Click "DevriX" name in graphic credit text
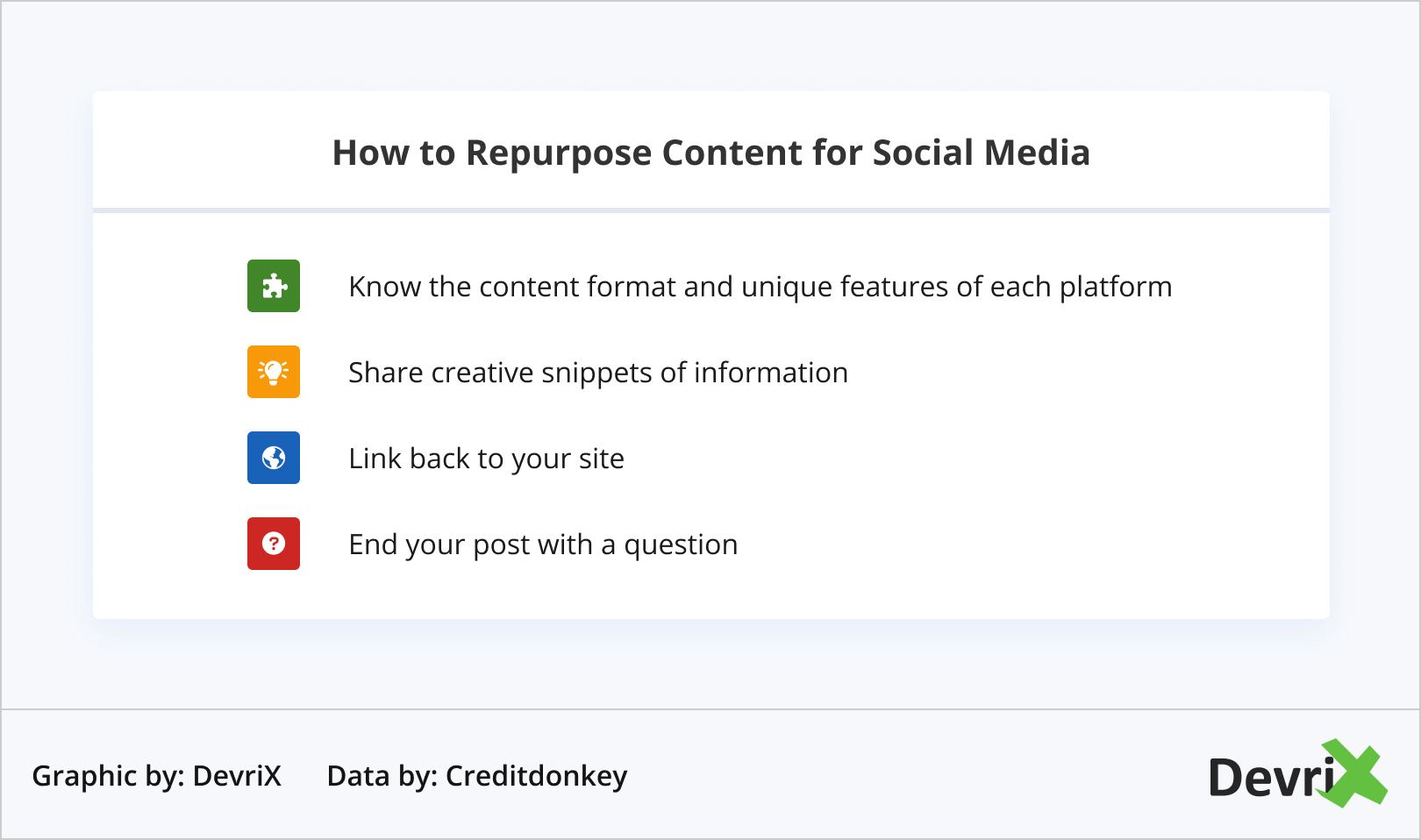The width and height of the screenshot is (1421, 840). (237, 776)
